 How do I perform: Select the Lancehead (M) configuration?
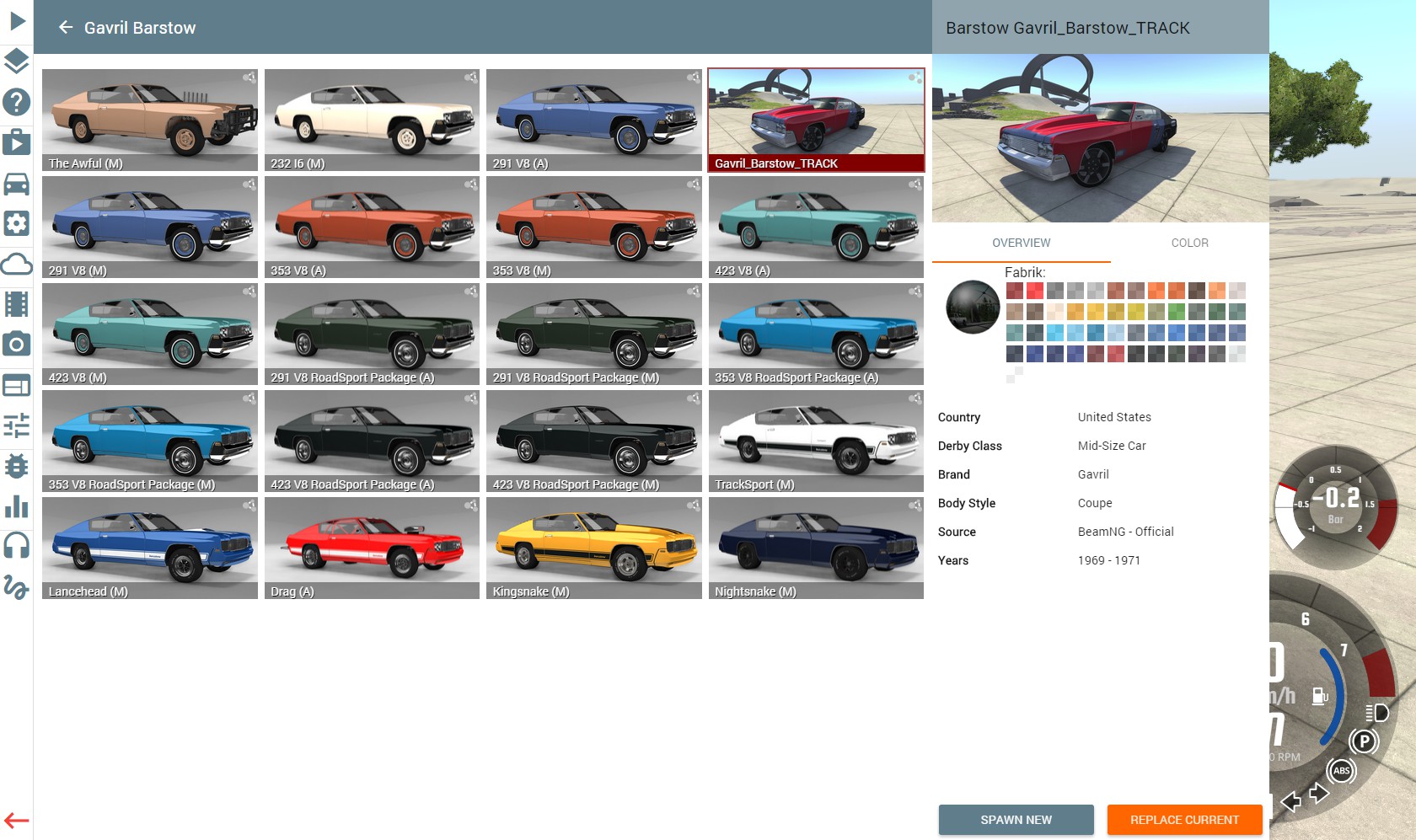pos(150,548)
